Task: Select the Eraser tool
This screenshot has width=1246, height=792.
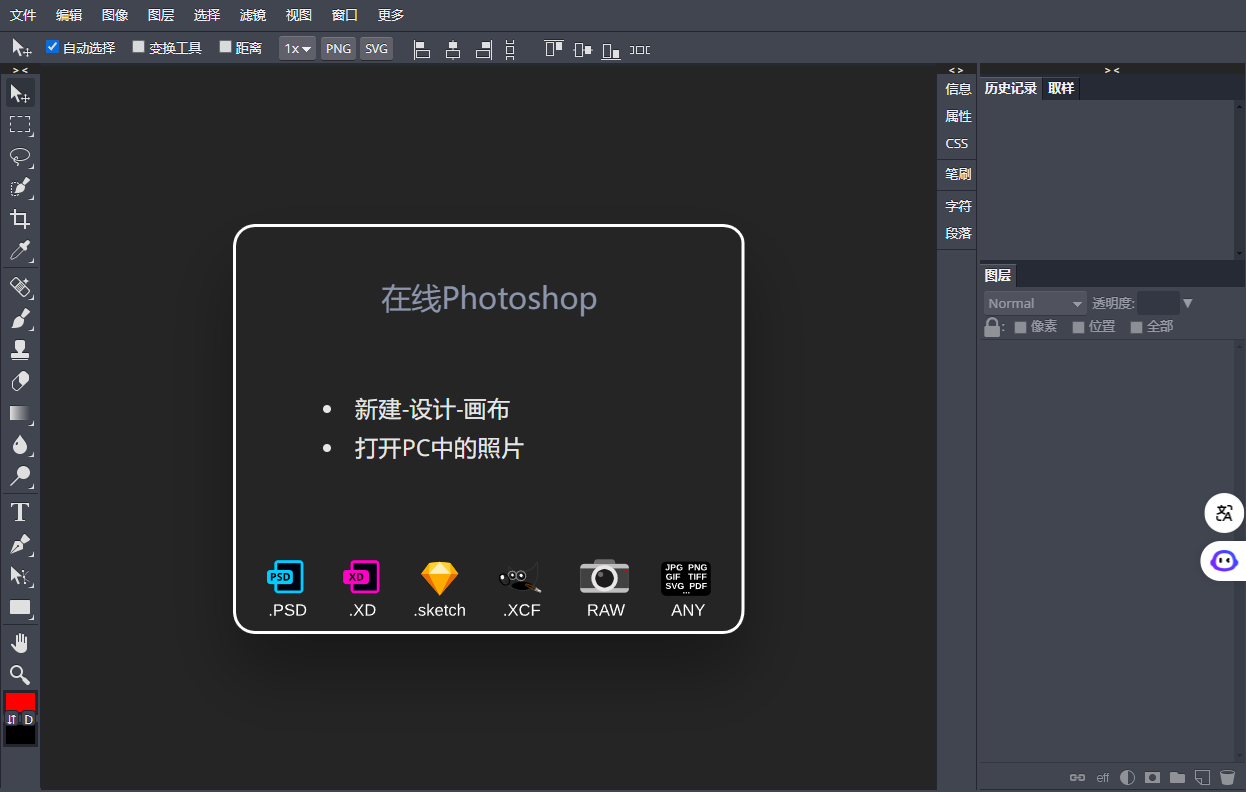Action: click(x=20, y=382)
